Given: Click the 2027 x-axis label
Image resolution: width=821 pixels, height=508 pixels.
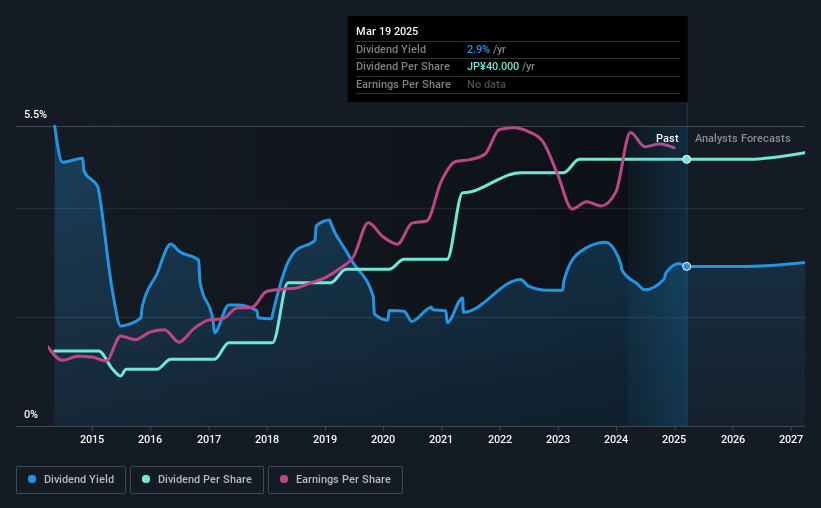Looking at the screenshot, I should click(791, 439).
